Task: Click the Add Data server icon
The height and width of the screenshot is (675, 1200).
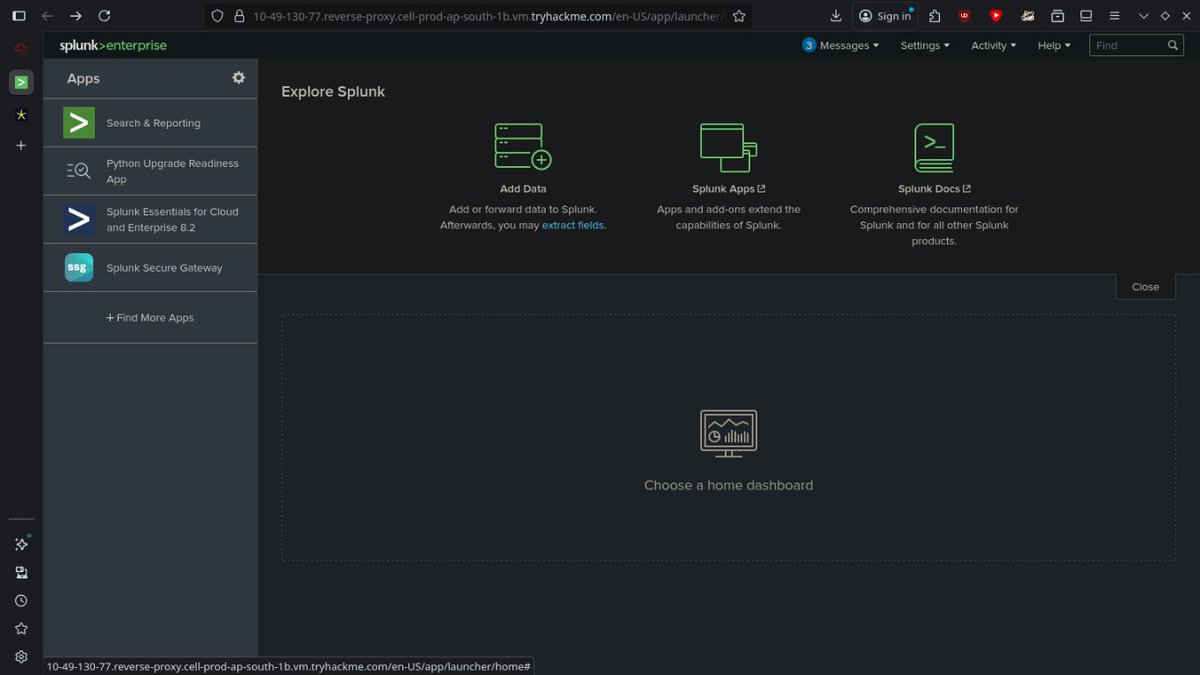Action: point(523,146)
